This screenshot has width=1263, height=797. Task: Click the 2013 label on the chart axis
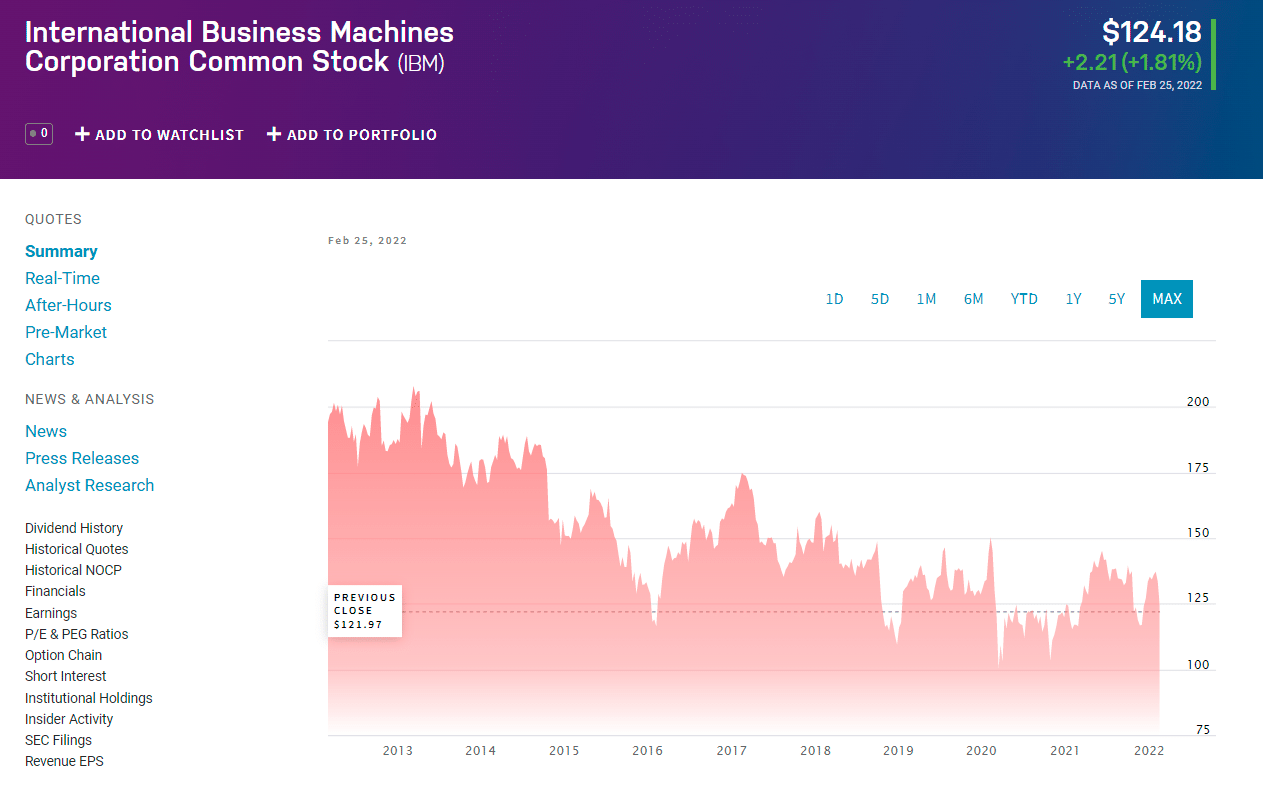pyautogui.click(x=397, y=751)
